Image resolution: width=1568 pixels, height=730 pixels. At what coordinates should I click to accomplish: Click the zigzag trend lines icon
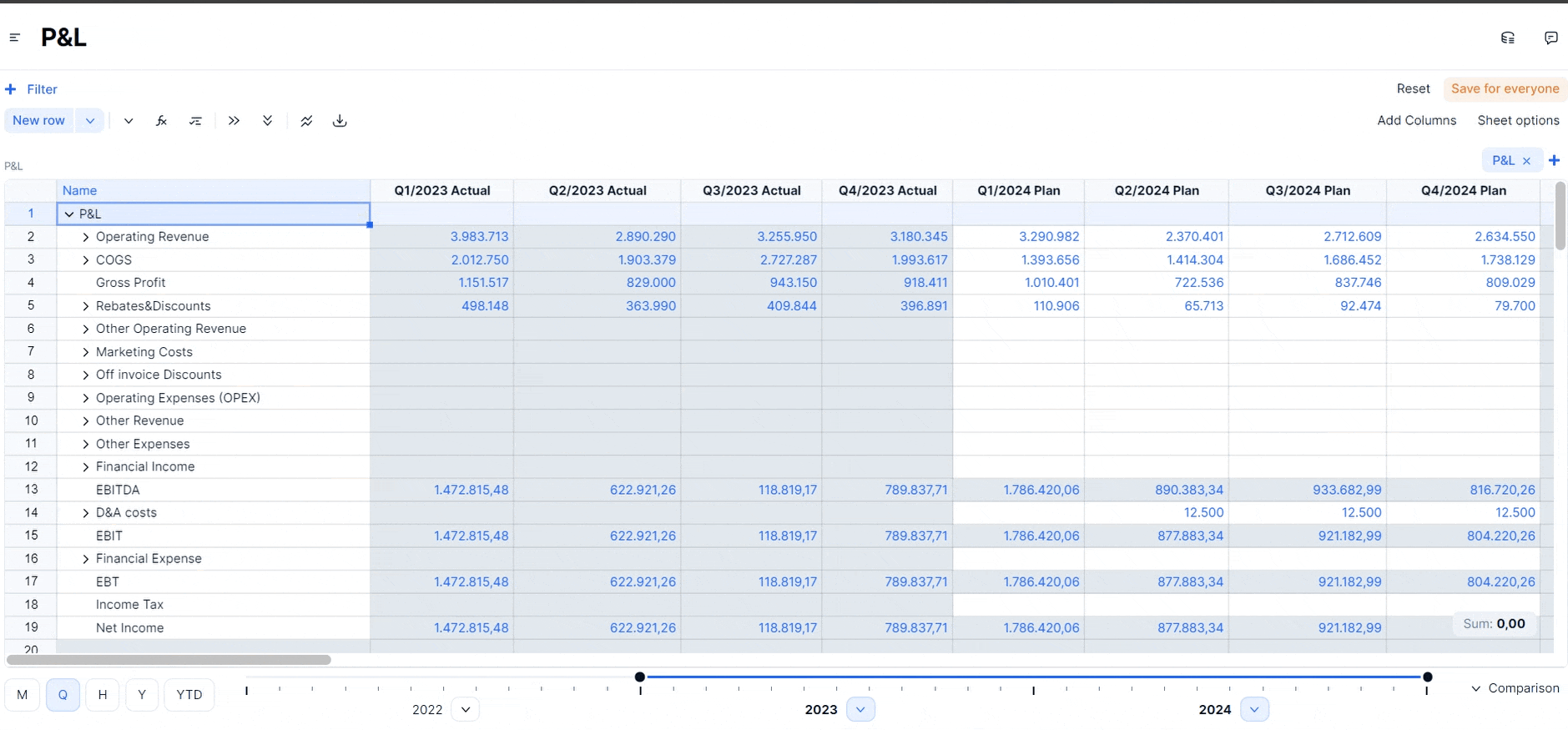point(306,121)
